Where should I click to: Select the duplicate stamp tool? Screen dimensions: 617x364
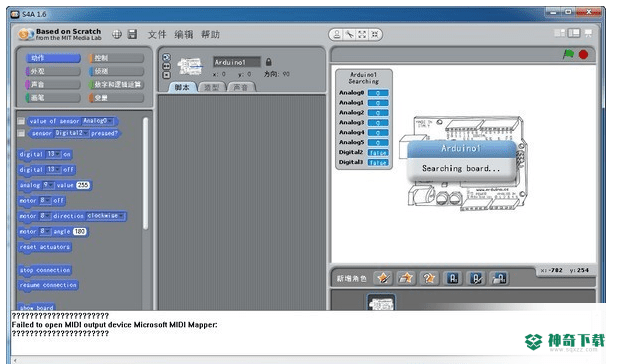pos(337,35)
